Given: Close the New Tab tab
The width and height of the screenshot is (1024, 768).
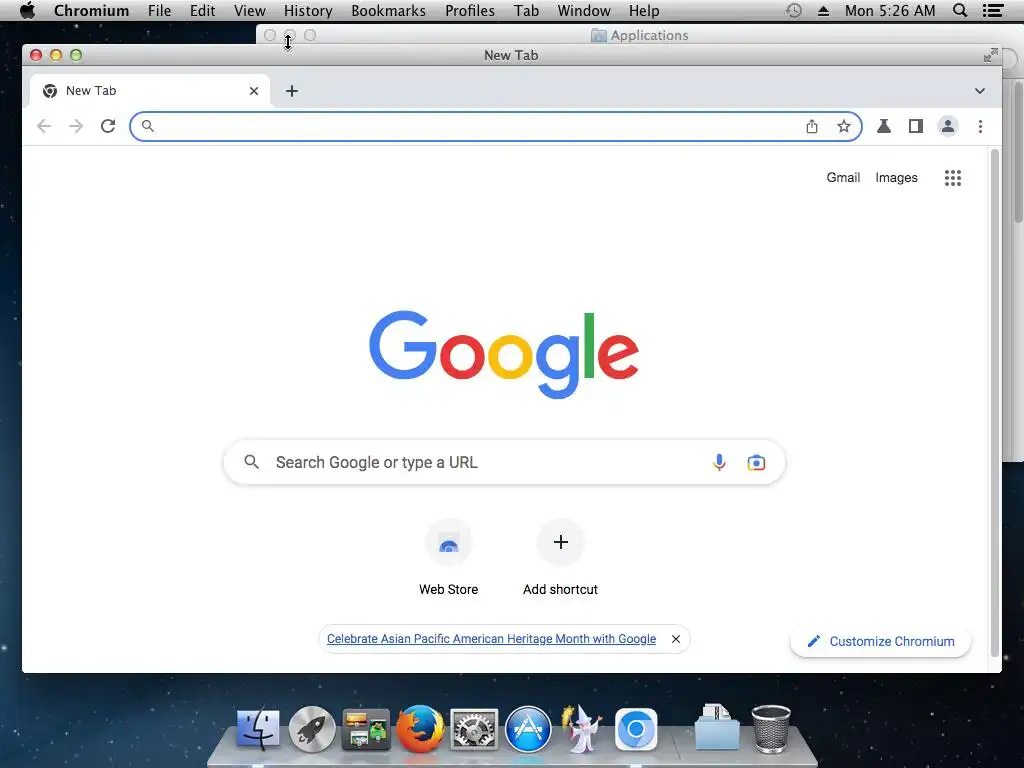Looking at the screenshot, I should coord(254,91).
